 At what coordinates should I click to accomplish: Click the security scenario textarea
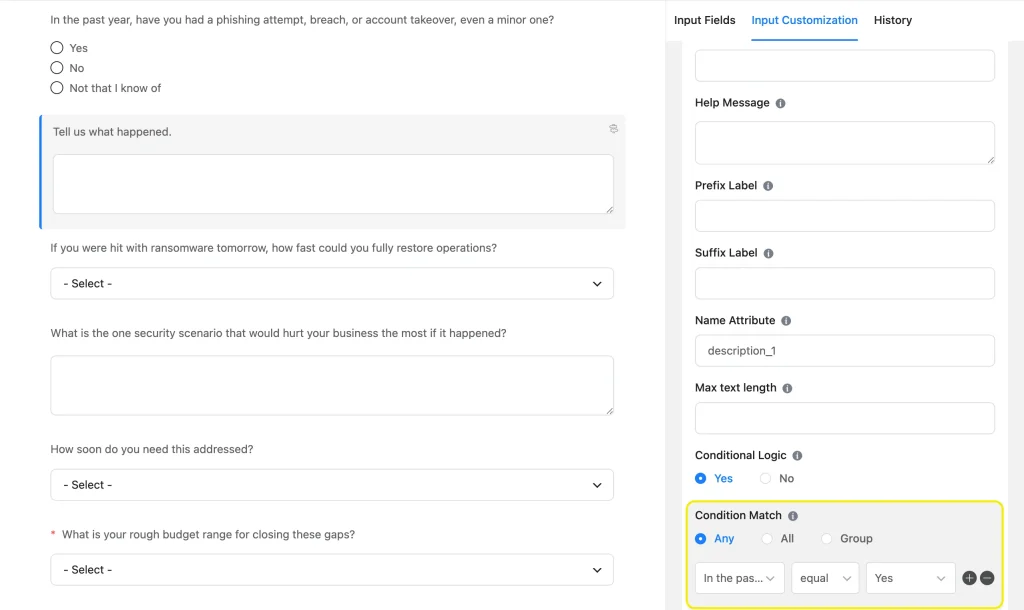(332, 385)
